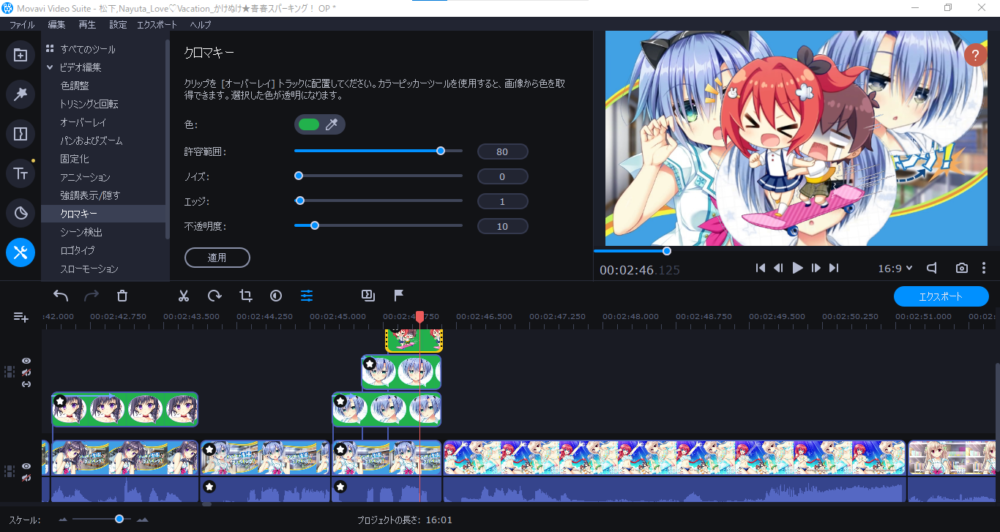Image resolution: width=1000 pixels, height=532 pixels.
Task: Toggle overlay track link icon
Action: click(26, 384)
